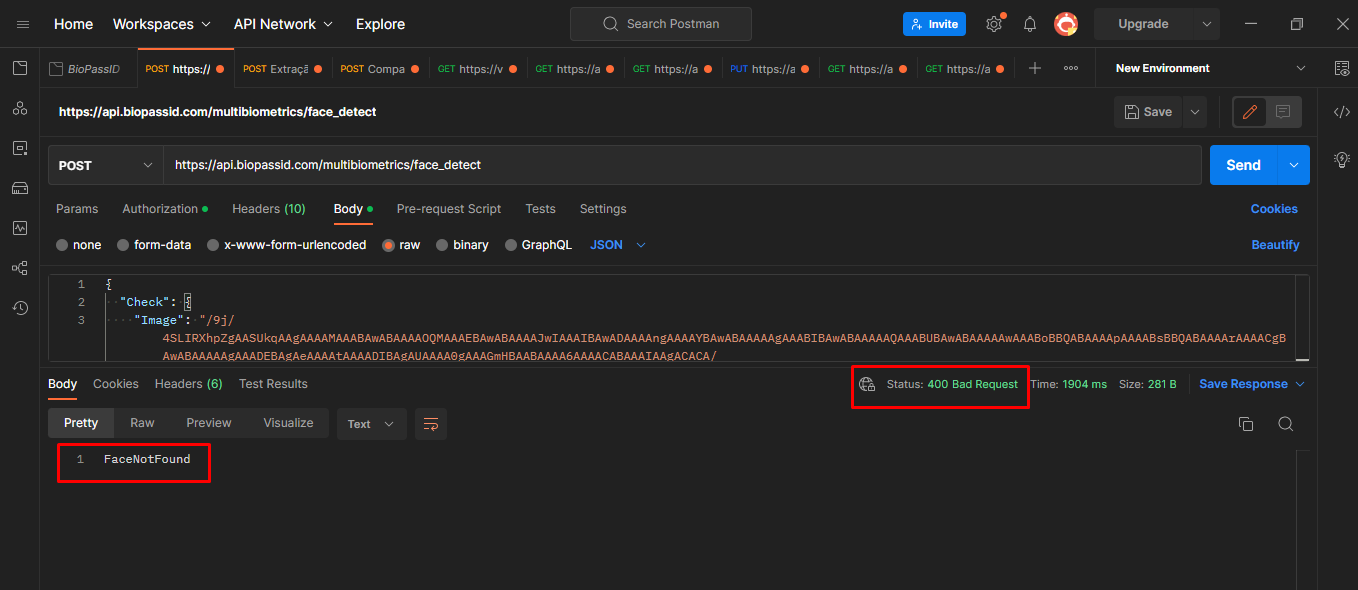1358x590 pixels.
Task: Open the BioPassID tab
Action: pos(88,69)
